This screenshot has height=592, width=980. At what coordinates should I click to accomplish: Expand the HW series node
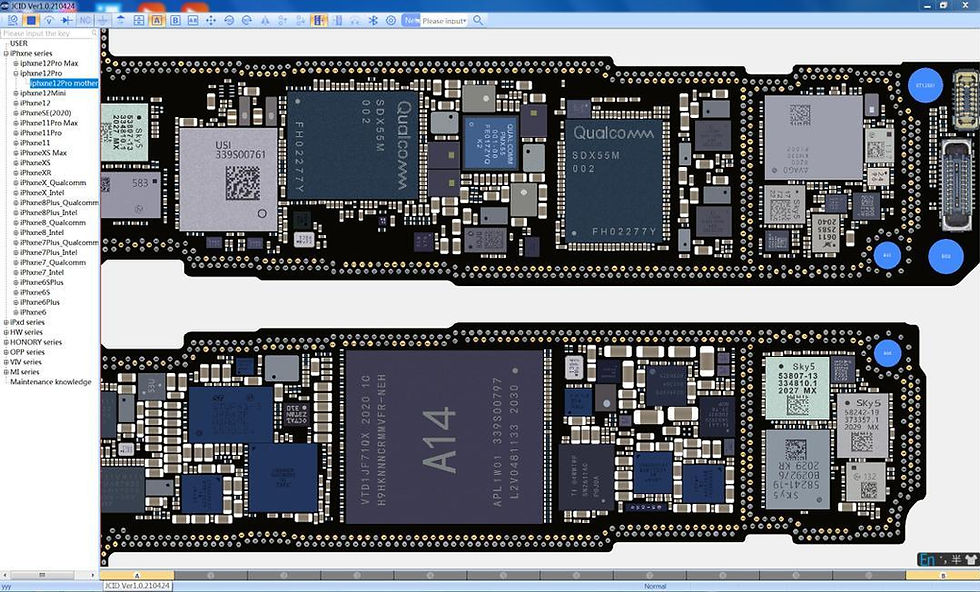[6, 333]
